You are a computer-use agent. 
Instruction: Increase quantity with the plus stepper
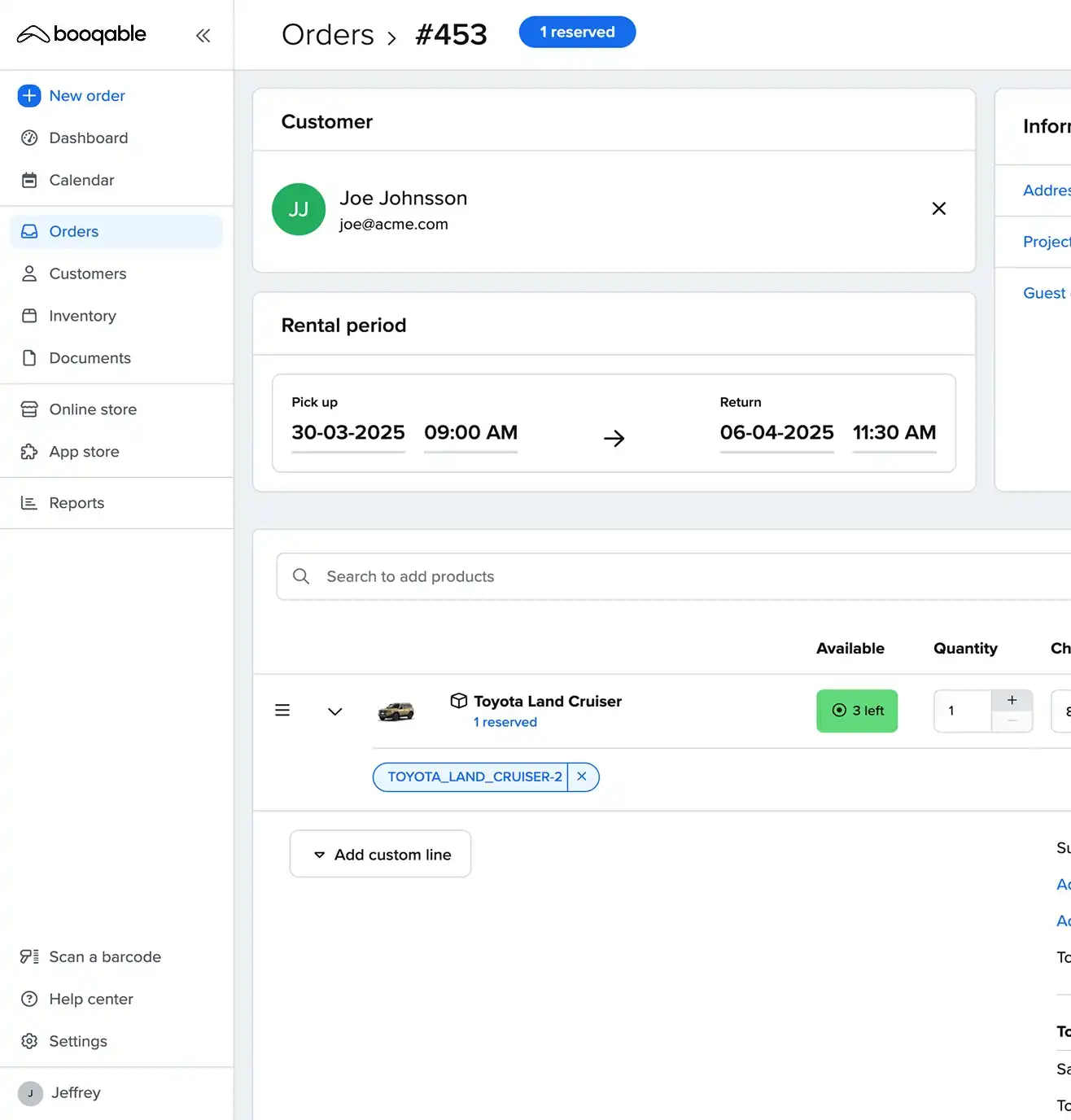click(x=1012, y=701)
